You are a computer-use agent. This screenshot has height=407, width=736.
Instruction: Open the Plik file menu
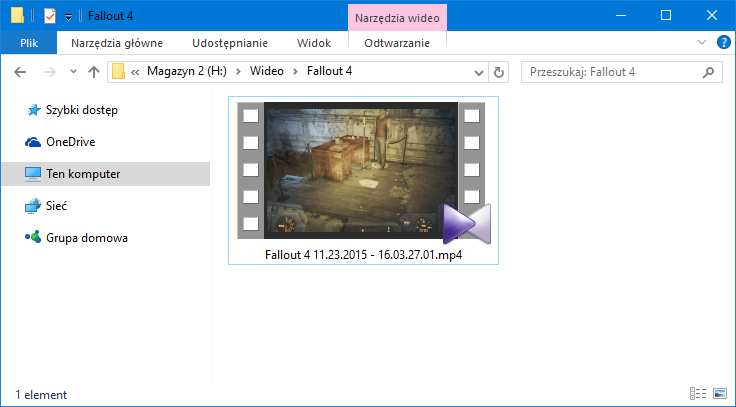(29, 43)
